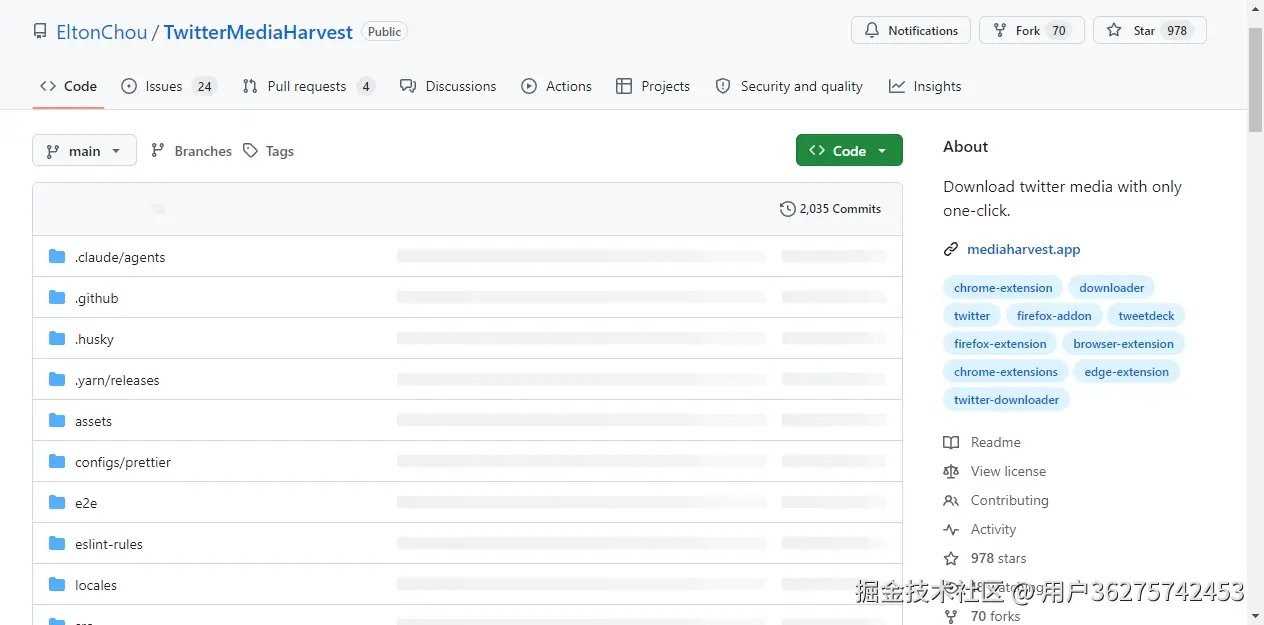Select the twitter topic tag
Screen dimensions: 1264x625
coord(972,316)
